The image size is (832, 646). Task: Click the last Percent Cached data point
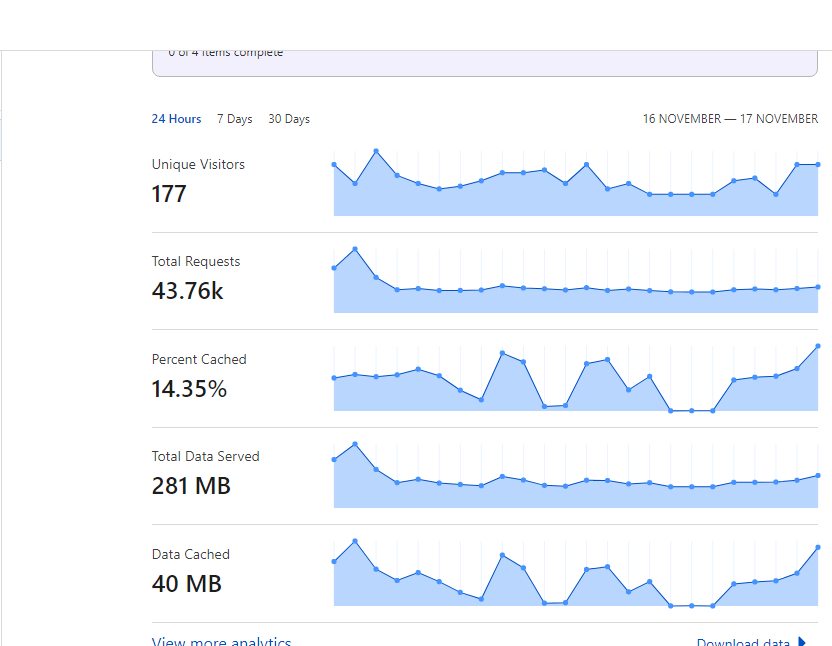(818, 346)
